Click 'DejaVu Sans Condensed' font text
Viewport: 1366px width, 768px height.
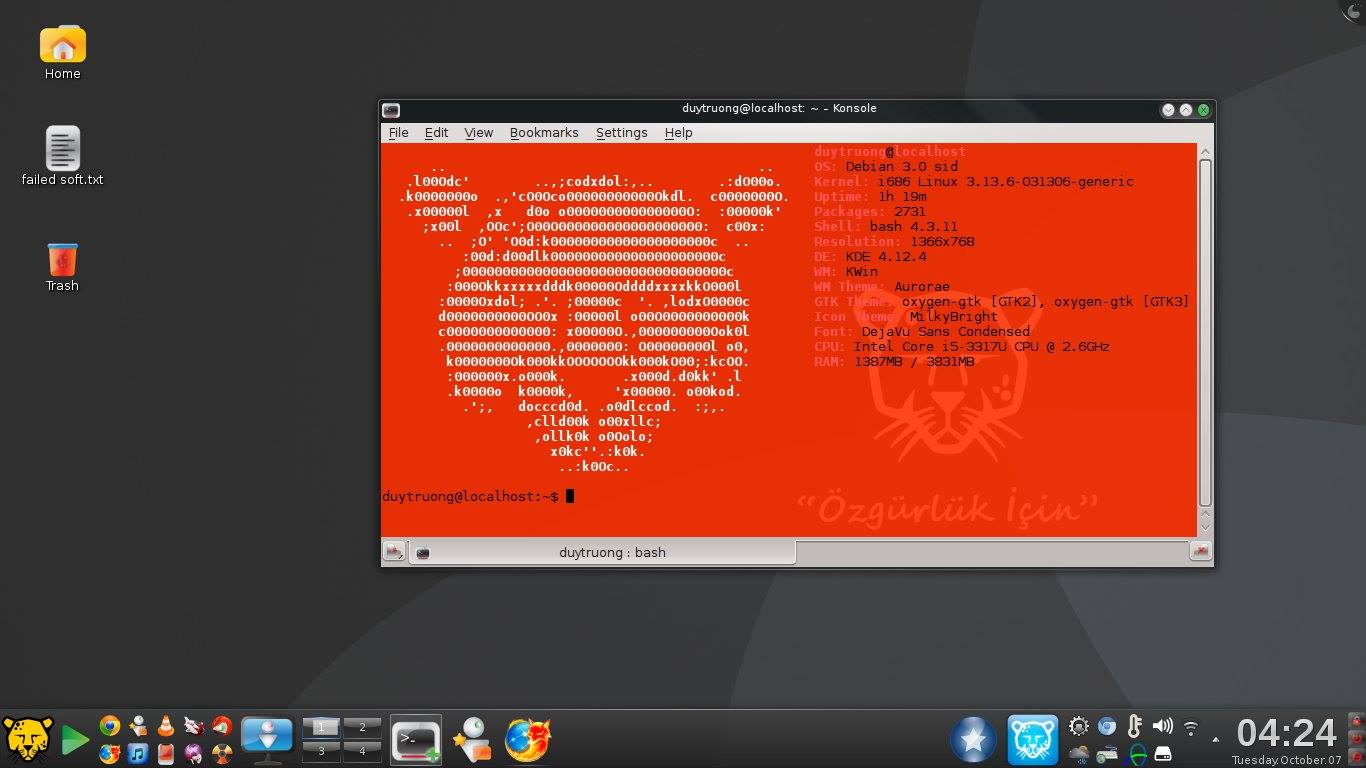tap(945, 332)
